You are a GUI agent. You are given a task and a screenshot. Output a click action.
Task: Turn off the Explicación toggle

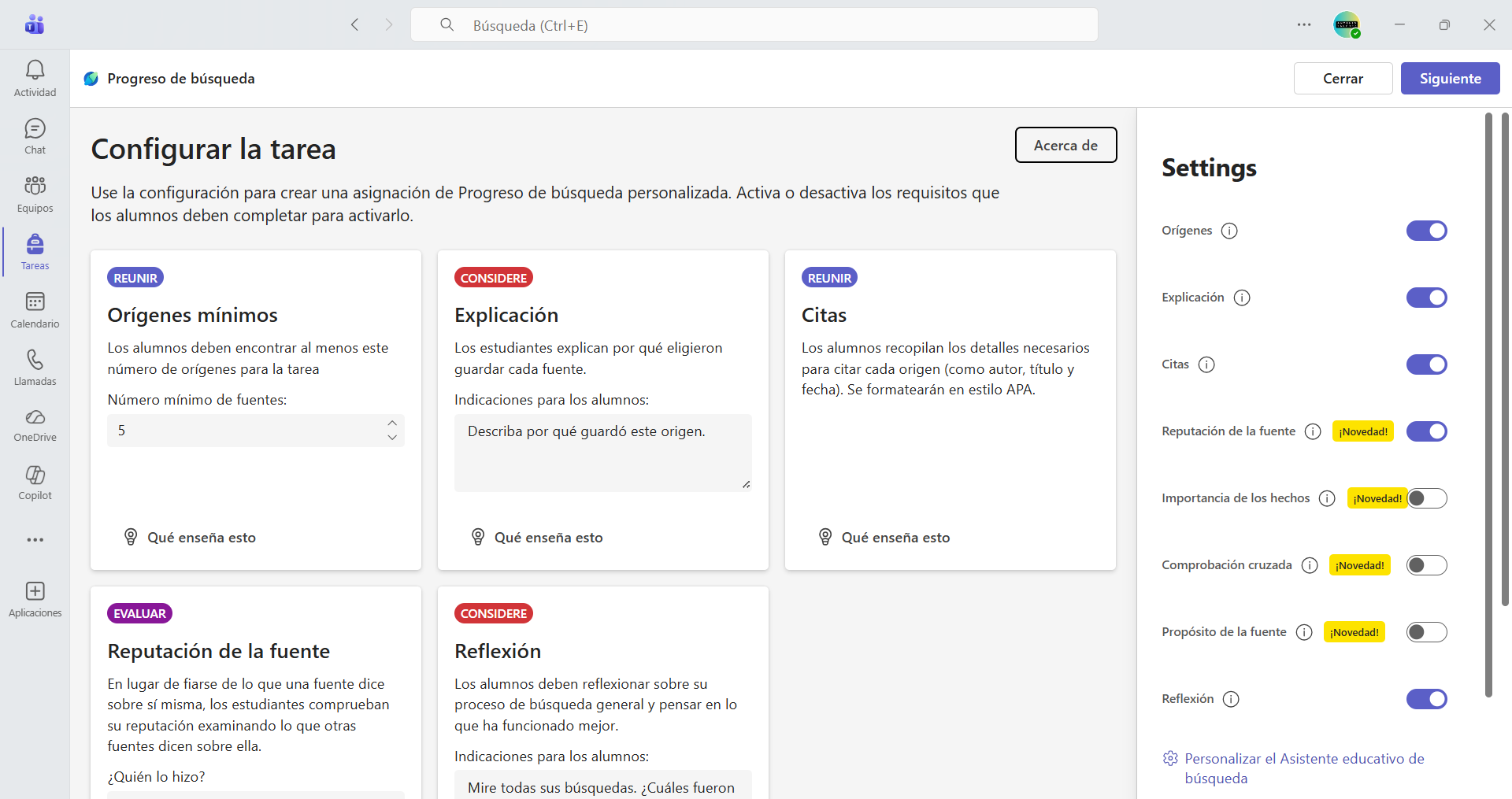(1426, 298)
